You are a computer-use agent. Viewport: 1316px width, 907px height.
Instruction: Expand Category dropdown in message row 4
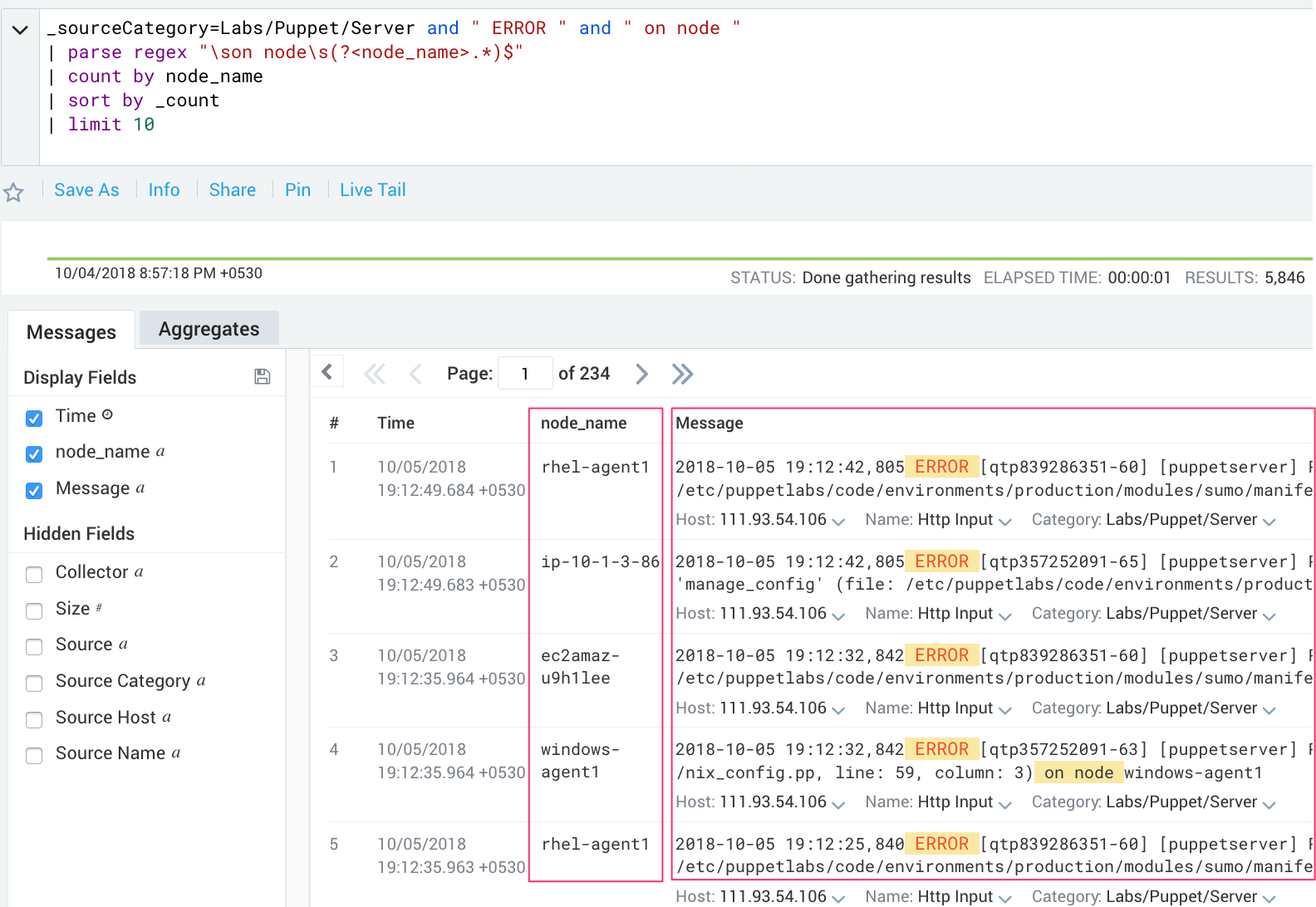[1269, 804]
